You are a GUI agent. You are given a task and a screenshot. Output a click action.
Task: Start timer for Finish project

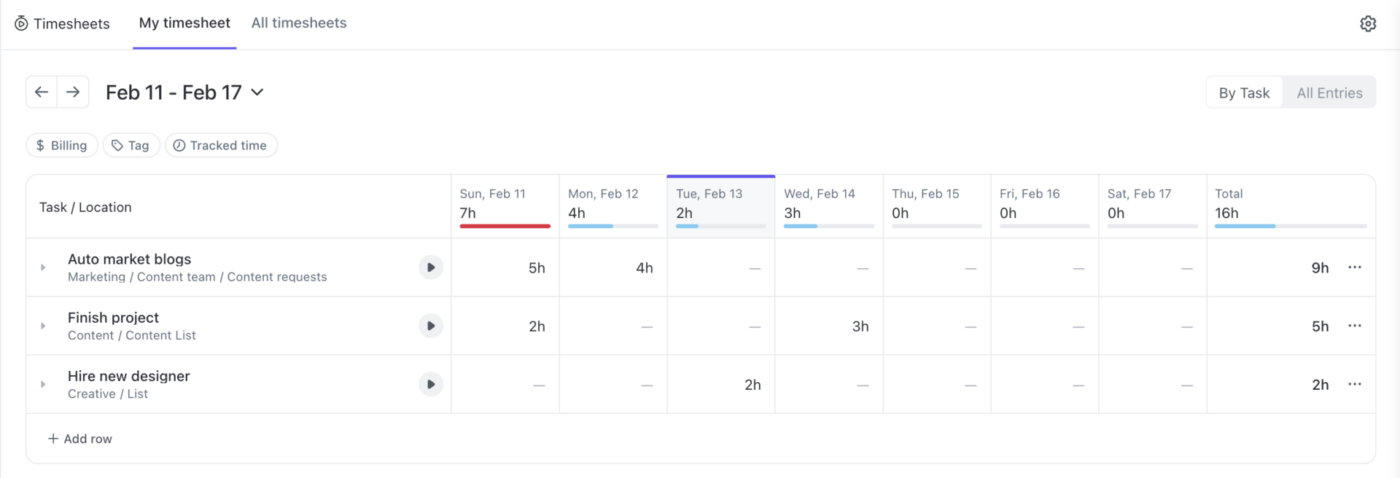point(430,326)
